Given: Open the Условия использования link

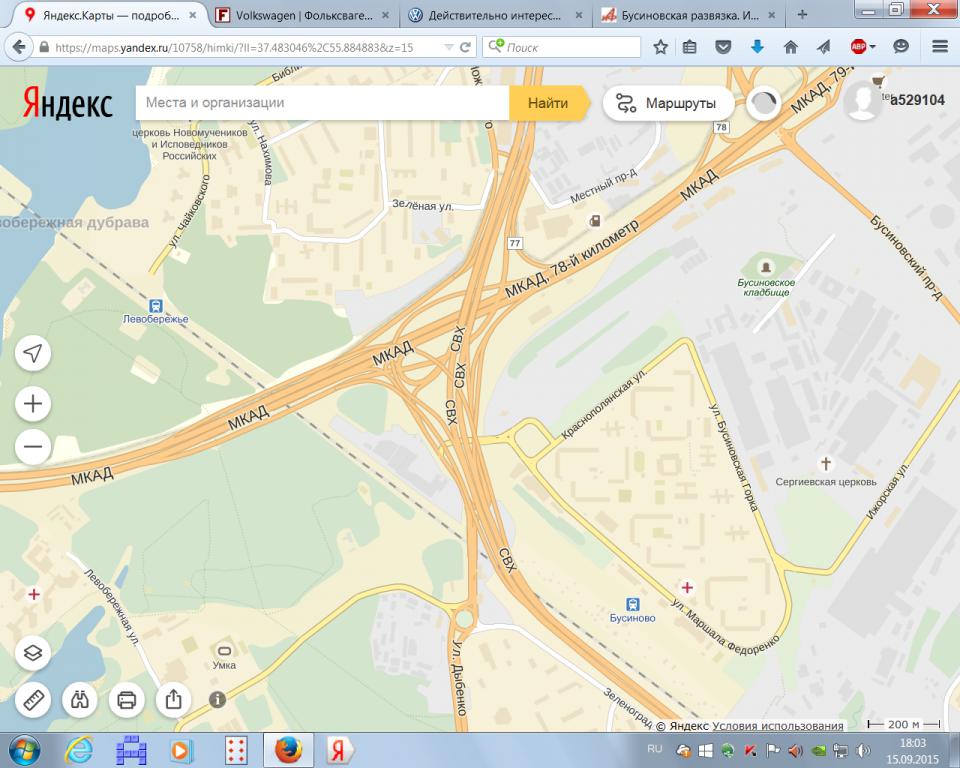Looking at the screenshot, I should (778, 726).
